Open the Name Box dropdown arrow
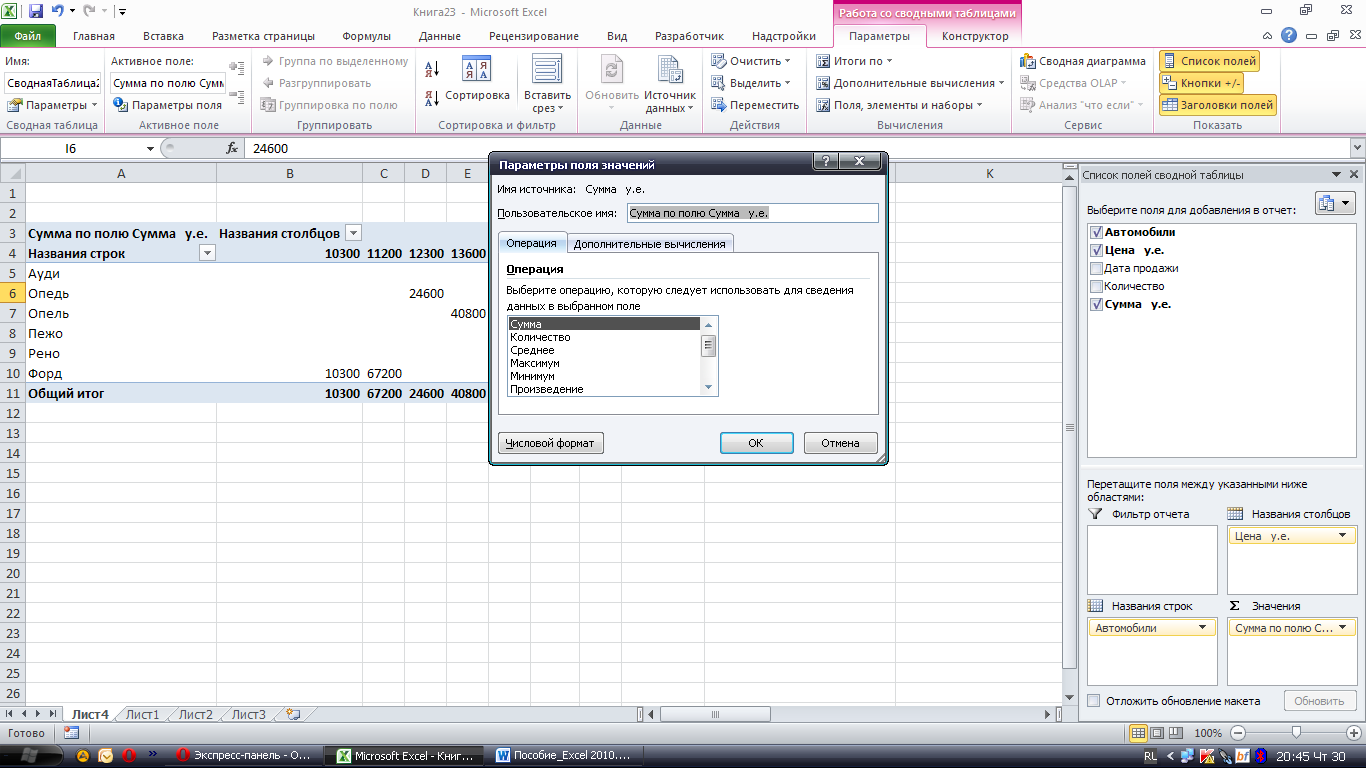The width and height of the screenshot is (1366, 768). (150, 148)
